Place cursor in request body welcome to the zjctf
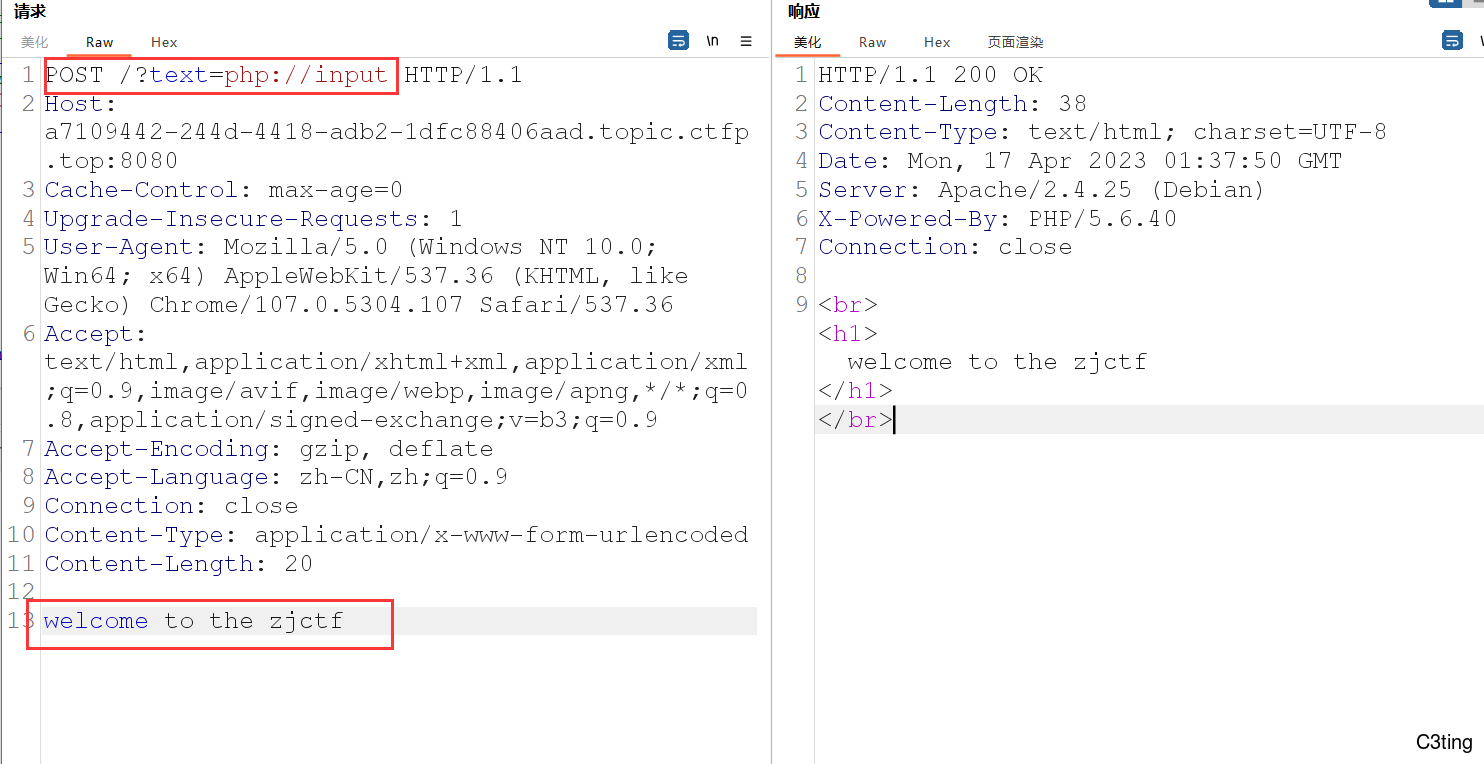Image resolution: width=1484 pixels, height=764 pixels. pos(193,621)
